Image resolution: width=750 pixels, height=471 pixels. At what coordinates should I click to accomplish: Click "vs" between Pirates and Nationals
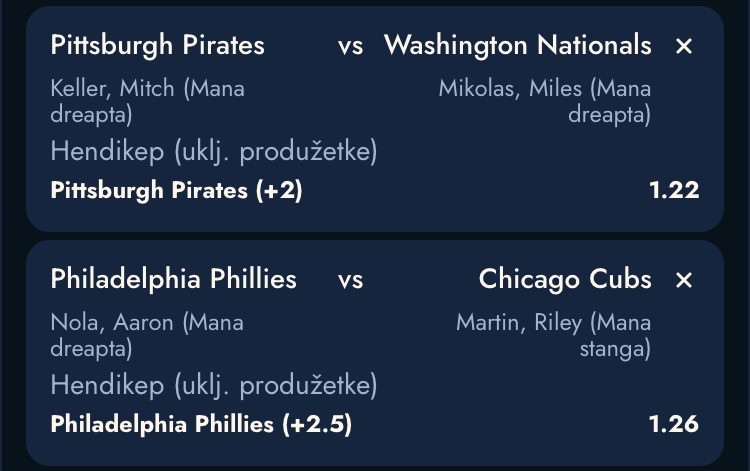(350, 46)
